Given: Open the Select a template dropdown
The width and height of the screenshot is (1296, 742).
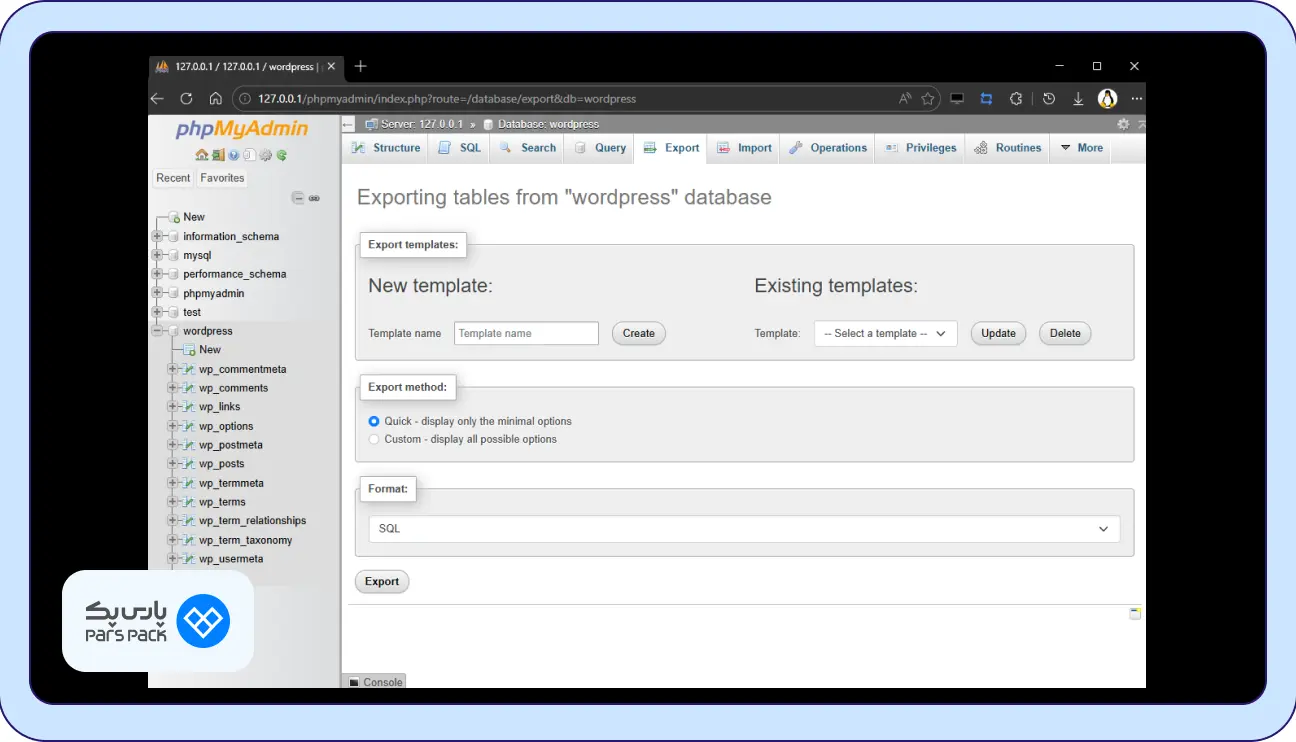Looking at the screenshot, I should coord(886,333).
